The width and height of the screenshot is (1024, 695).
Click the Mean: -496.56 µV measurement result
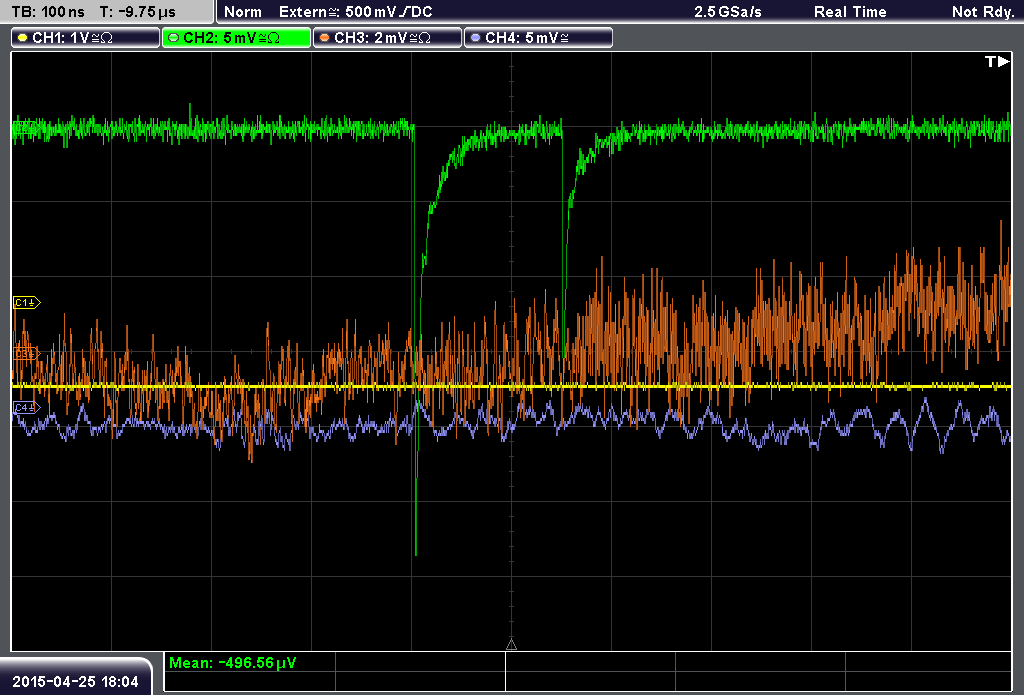click(232, 662)
